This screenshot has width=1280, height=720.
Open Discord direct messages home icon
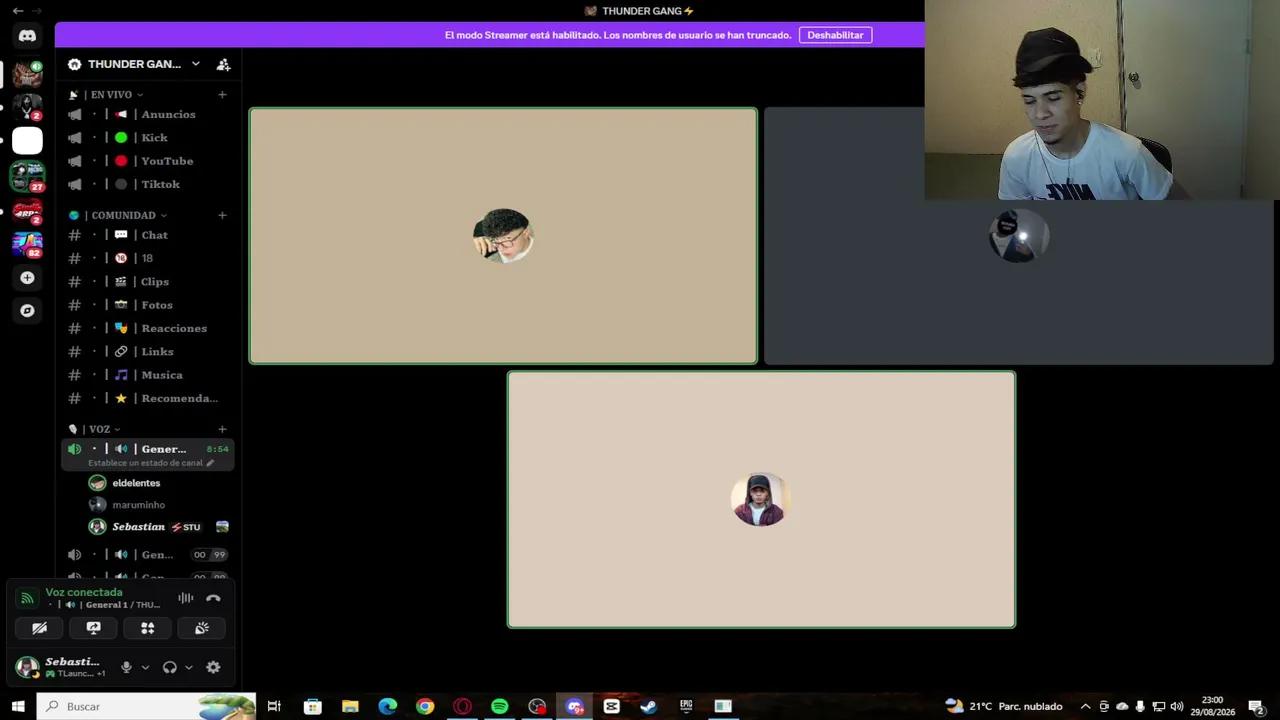[27, 36]
